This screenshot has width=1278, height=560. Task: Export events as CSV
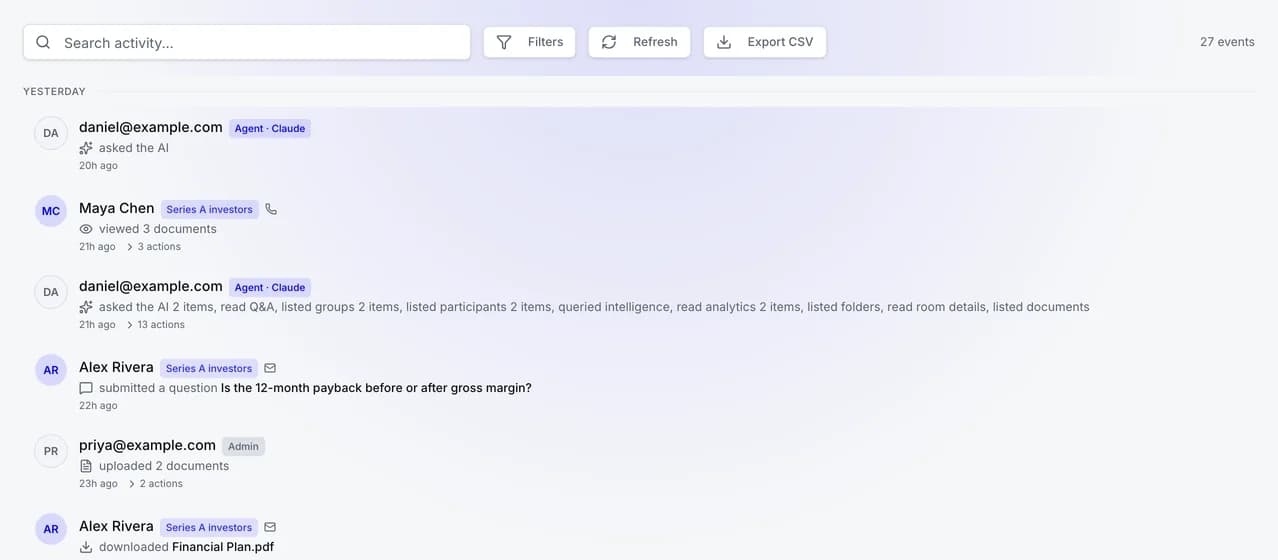pyautogui.click(x=765, y=42)
